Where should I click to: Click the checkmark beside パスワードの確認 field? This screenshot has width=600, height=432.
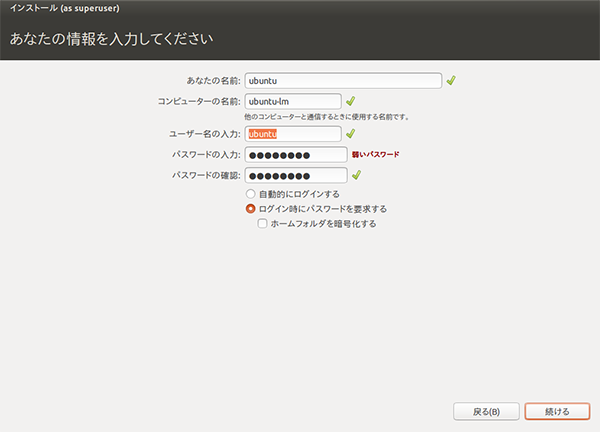(357, 175)
